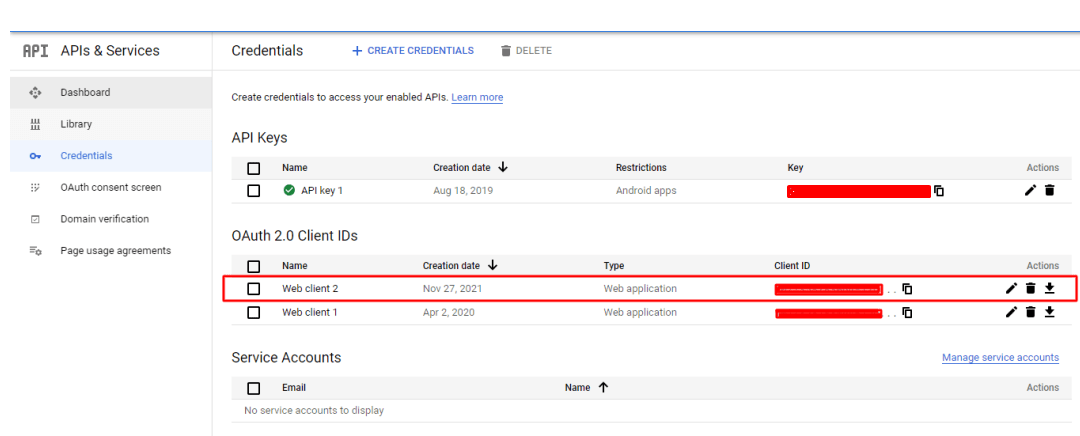Click the DELETE button in header
This screenshot has width=1080, height=436.
point(526,51)
